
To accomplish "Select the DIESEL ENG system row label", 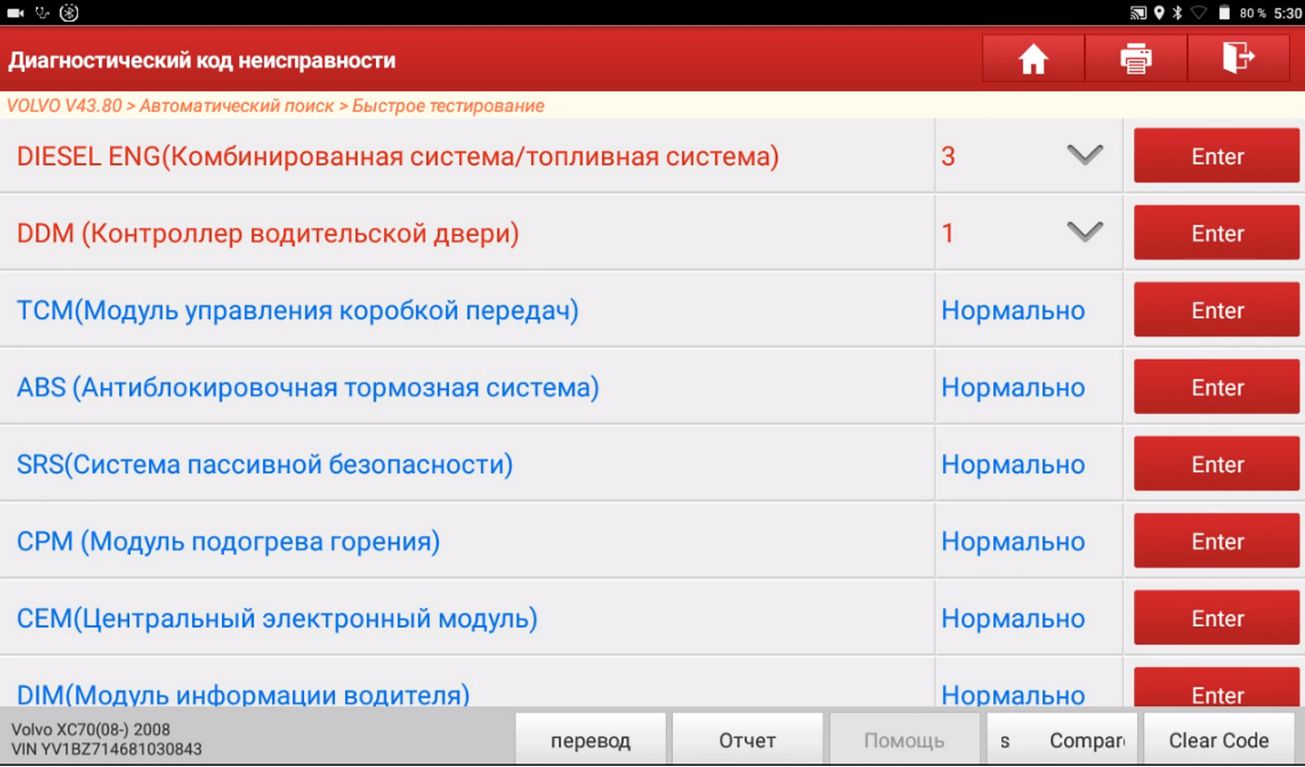I will [398, 157].
